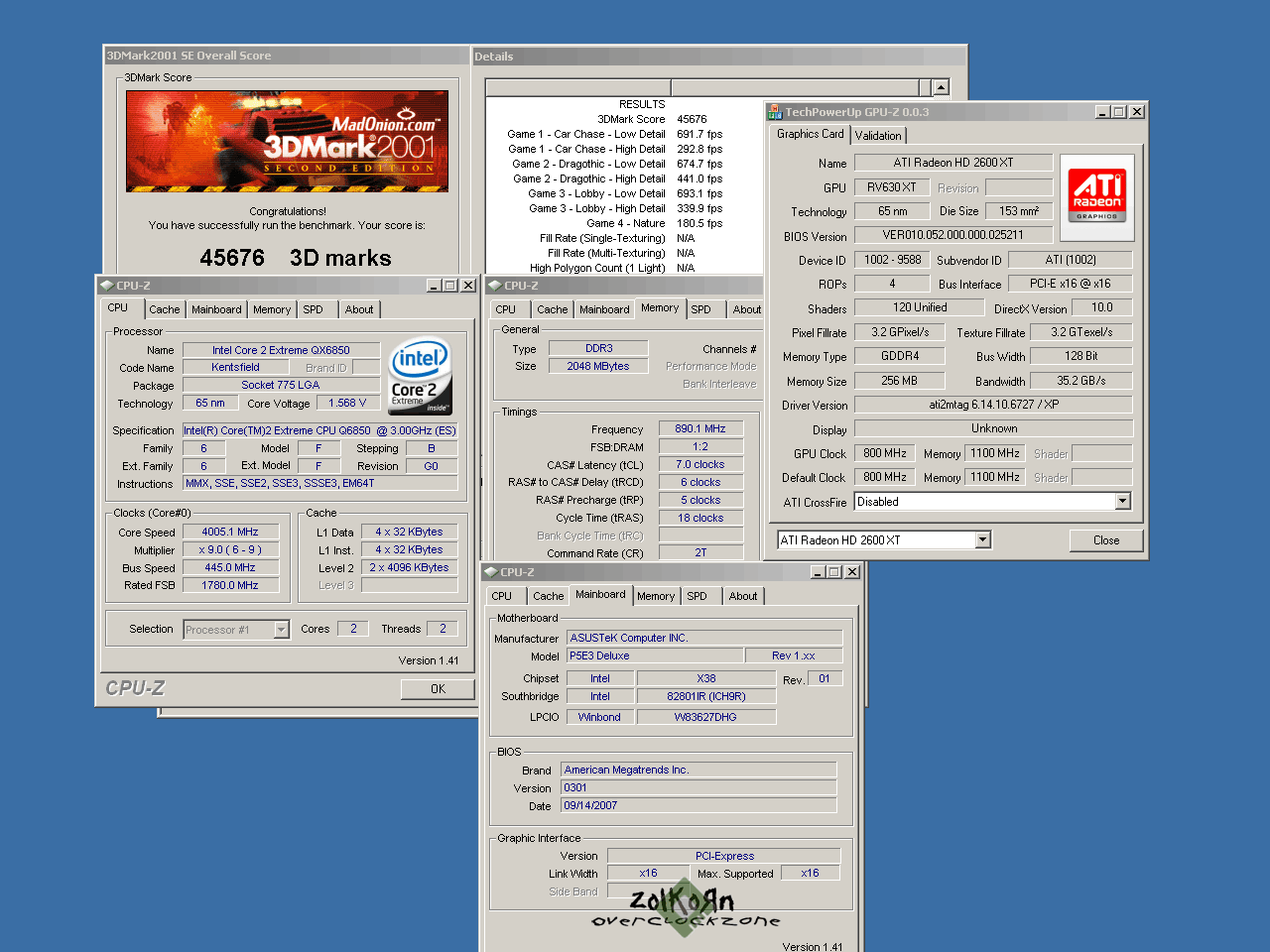The height and width of the screenshot is (952, 1270).
Task: Click the Southbridge value 82801IR (ICH9R)
Action: tap(706, 697)
